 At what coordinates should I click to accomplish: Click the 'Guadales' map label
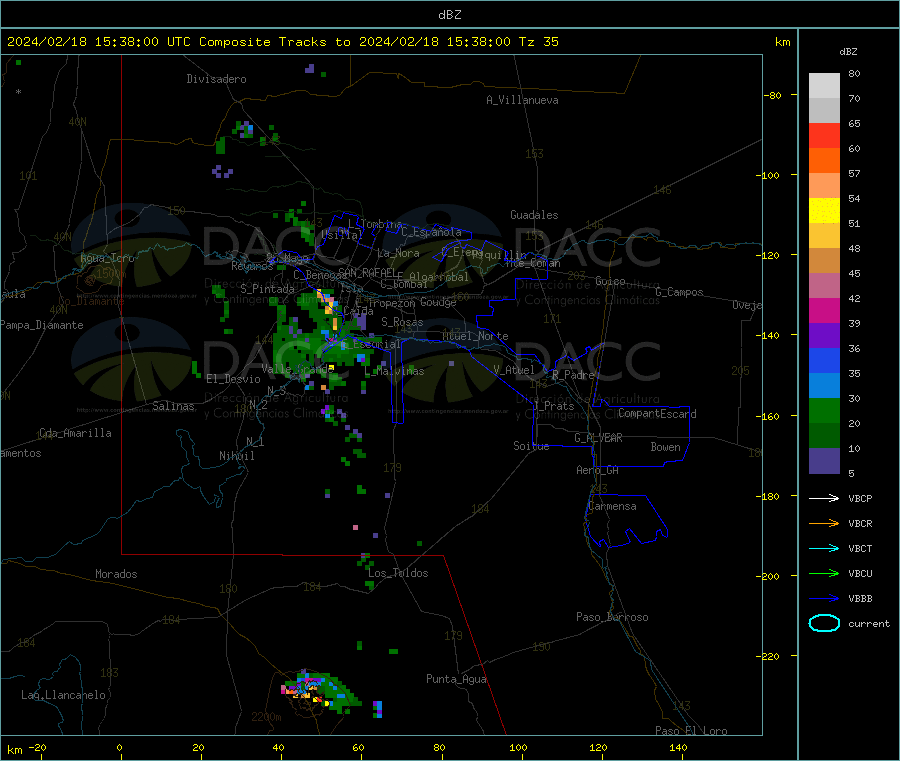point(534,215)
